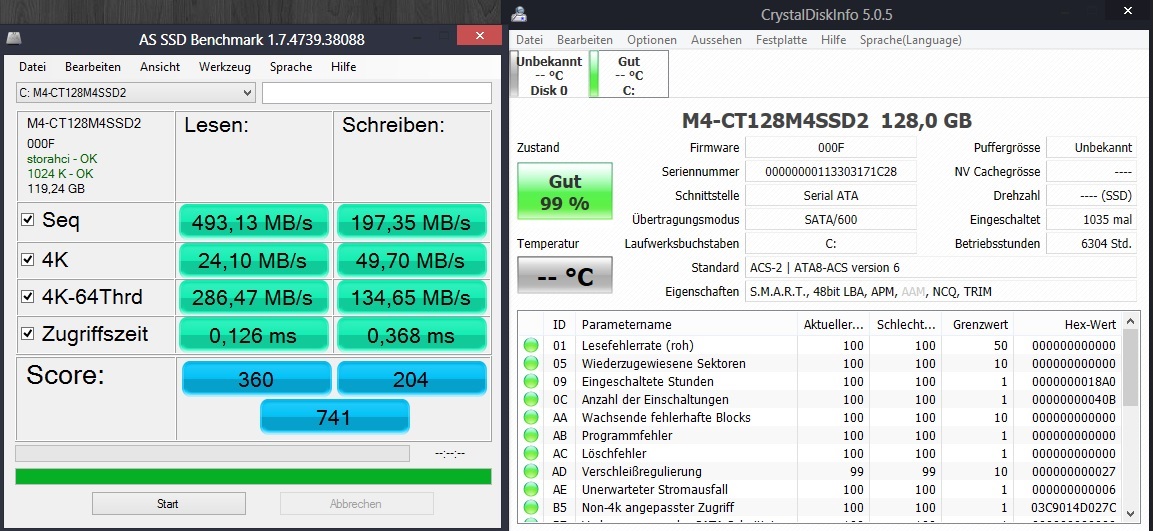Open Datei menu in CrystalDiskInfo
Viewport: 1154px width, 531px height.
click(x=529, y=40)
